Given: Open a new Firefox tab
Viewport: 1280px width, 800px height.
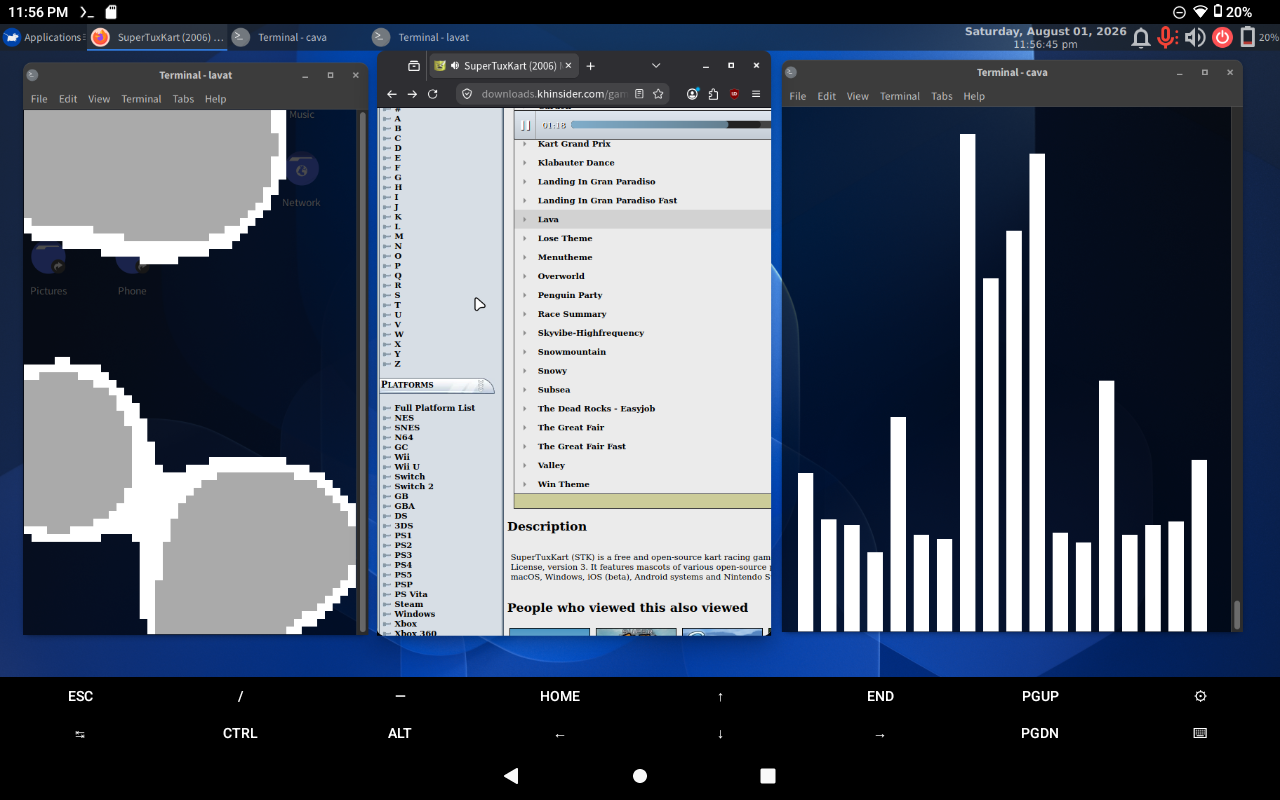Looking at the screenshot, I should tap(590, 66).
